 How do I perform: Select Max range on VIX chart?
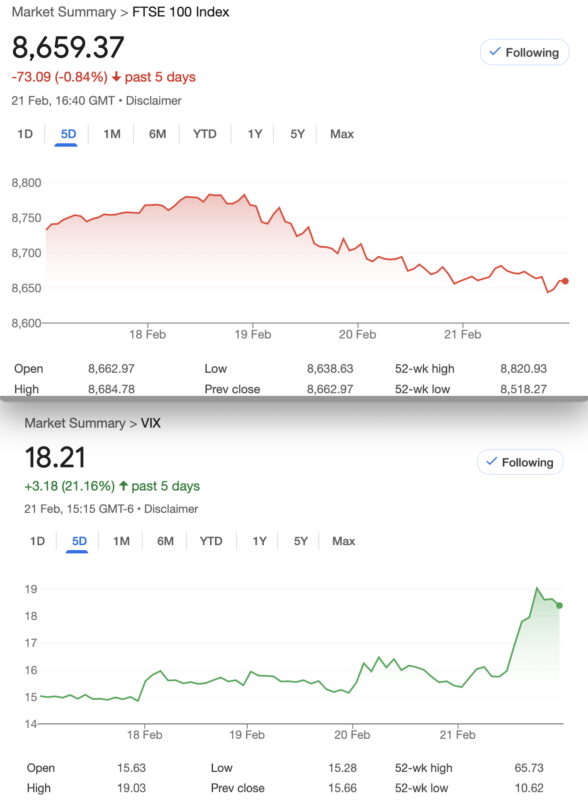point(344,541)
